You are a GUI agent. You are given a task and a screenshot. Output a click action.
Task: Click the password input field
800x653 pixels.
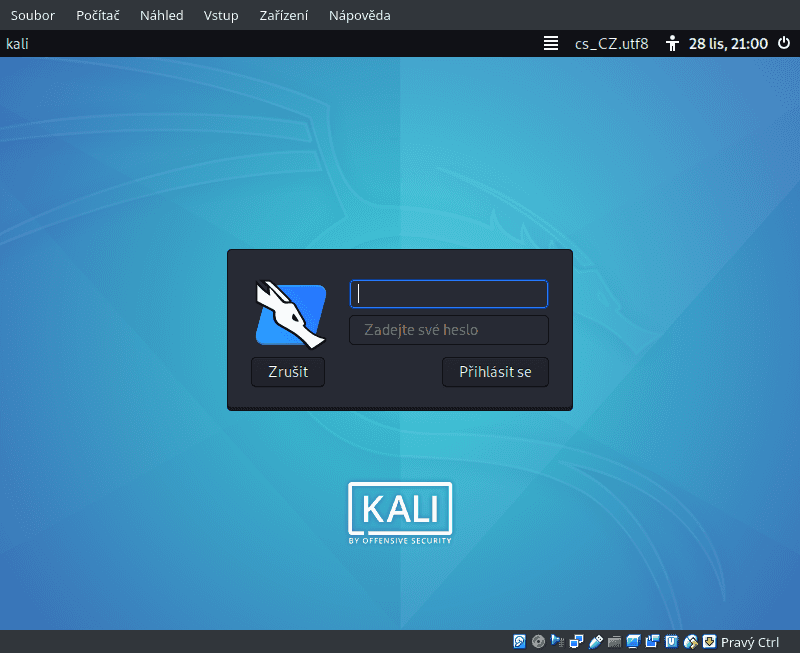[x=448, y=330]
